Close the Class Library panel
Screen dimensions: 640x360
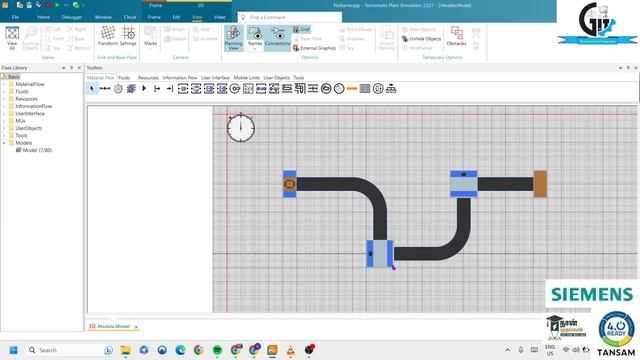pyautogui.click(x=79, y=68)
